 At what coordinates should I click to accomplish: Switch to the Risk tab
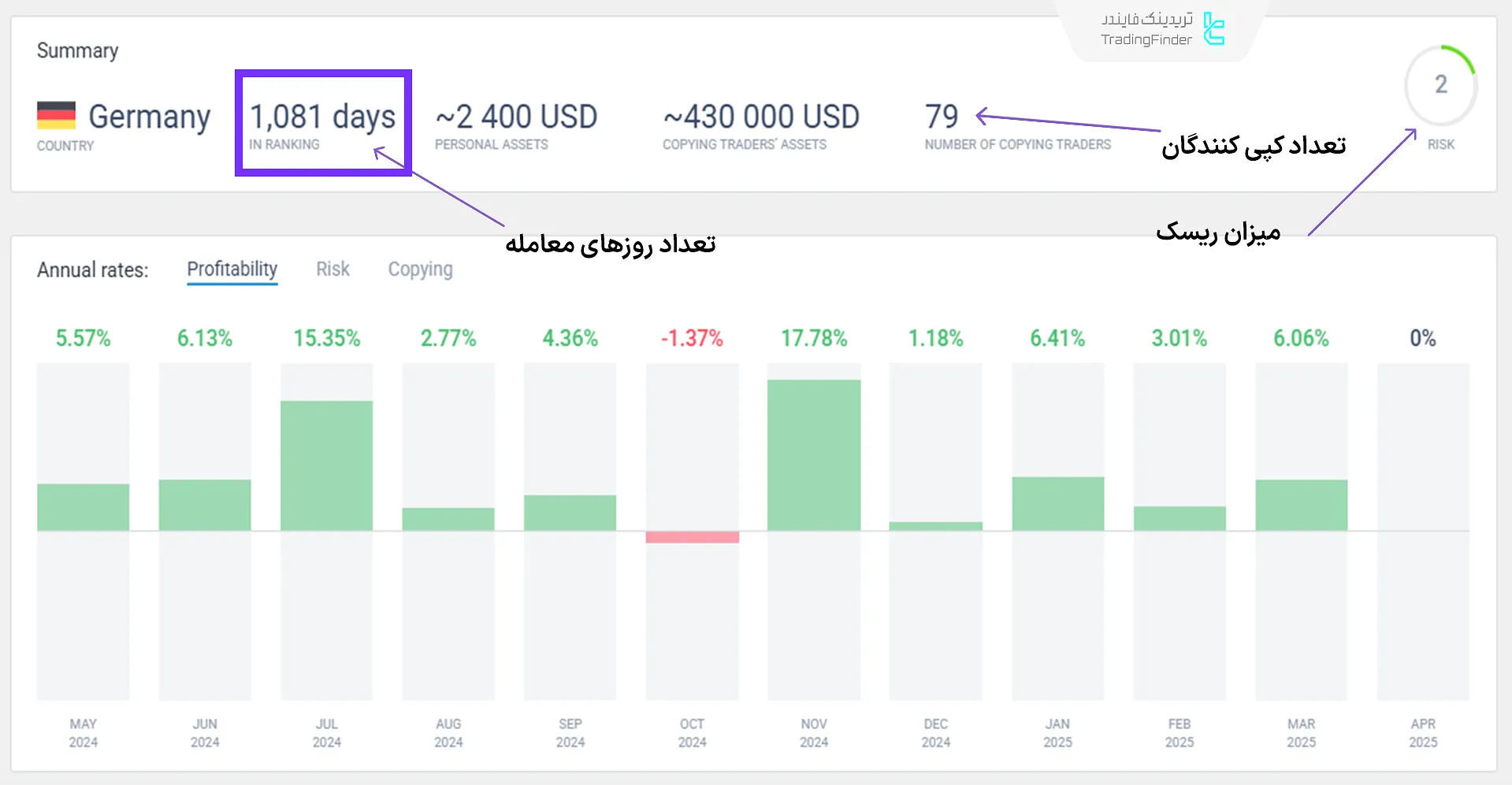coord(332,269)
